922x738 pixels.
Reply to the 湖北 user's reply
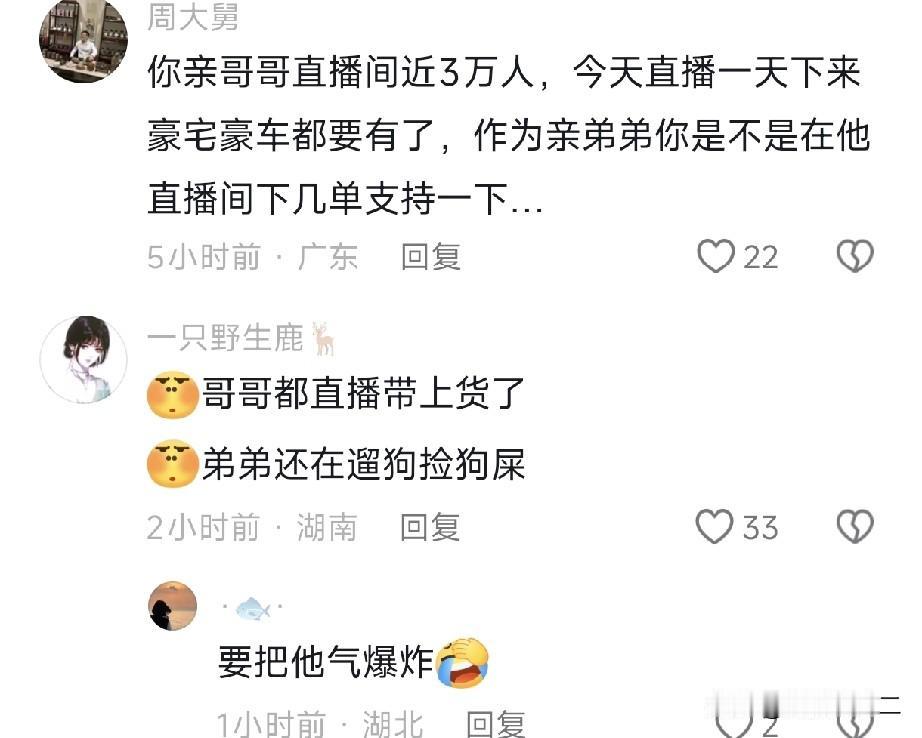pos(496,724)
